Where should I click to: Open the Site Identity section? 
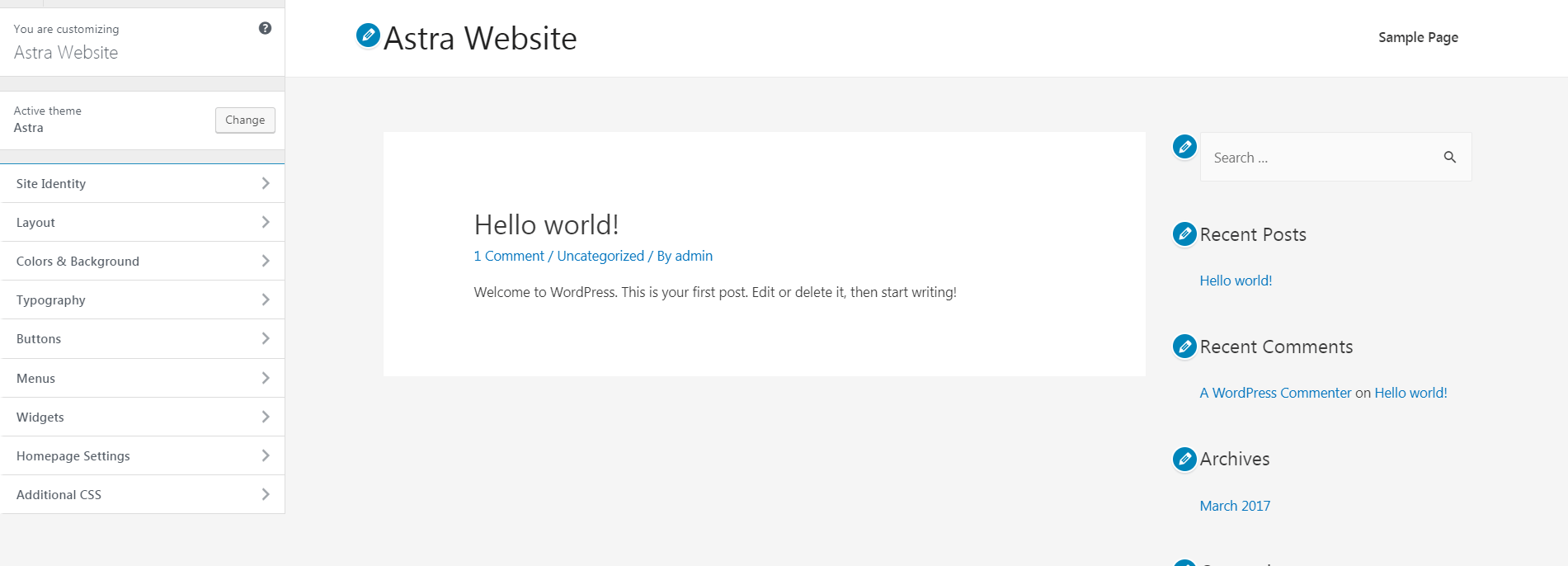(143, 183)
